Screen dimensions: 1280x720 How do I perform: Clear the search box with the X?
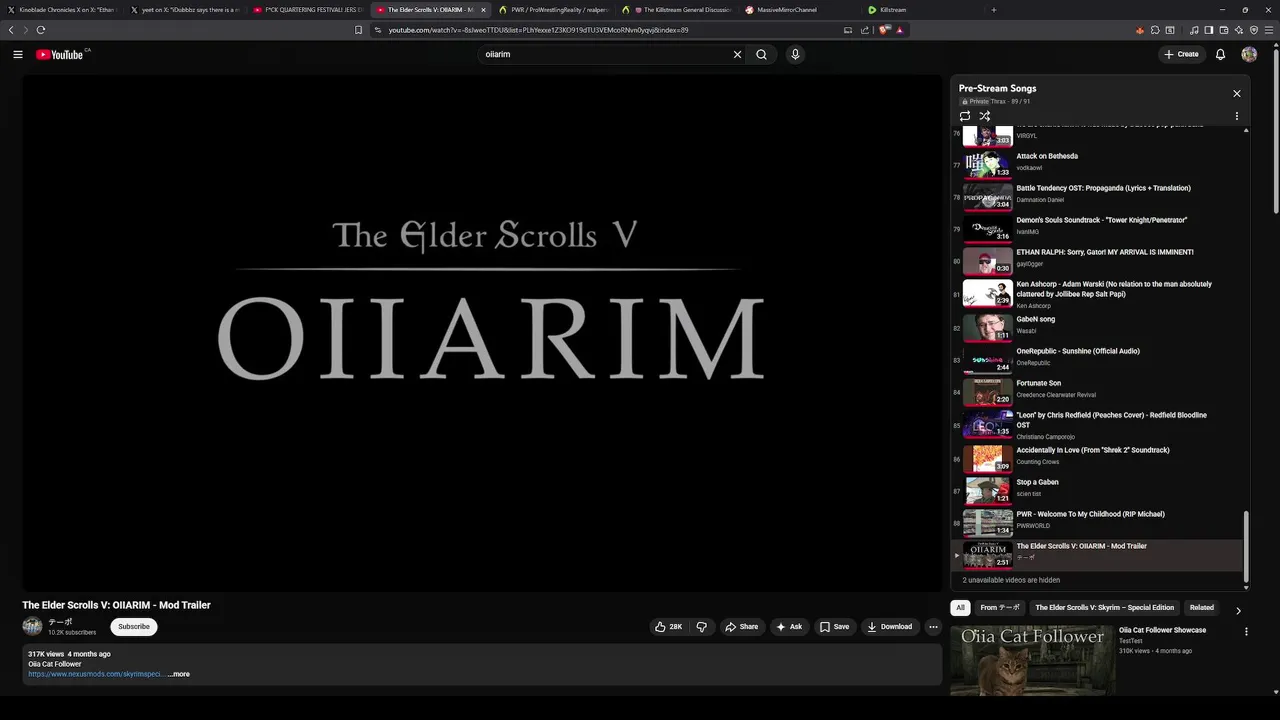click(x=738, y=54)
